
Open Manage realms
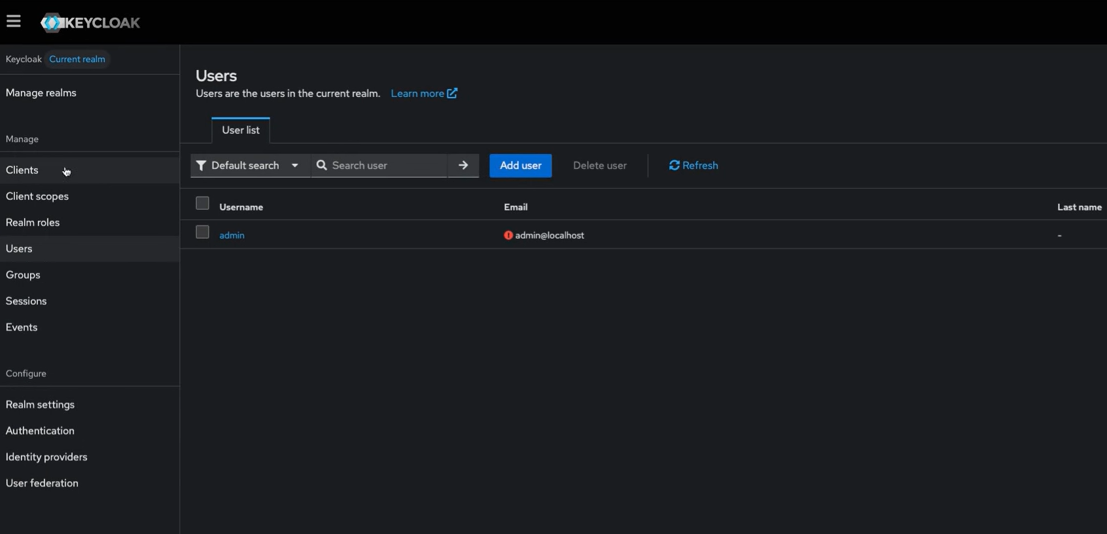[x=41, y=93]
